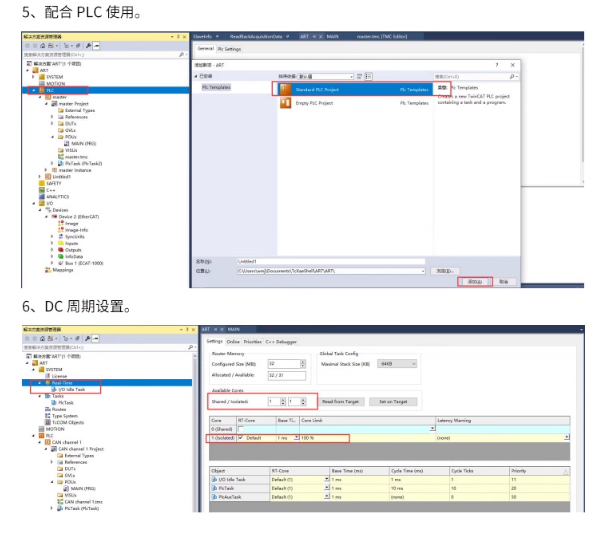
Task: Click the Type System icon
Action: (x=48, y=416)
